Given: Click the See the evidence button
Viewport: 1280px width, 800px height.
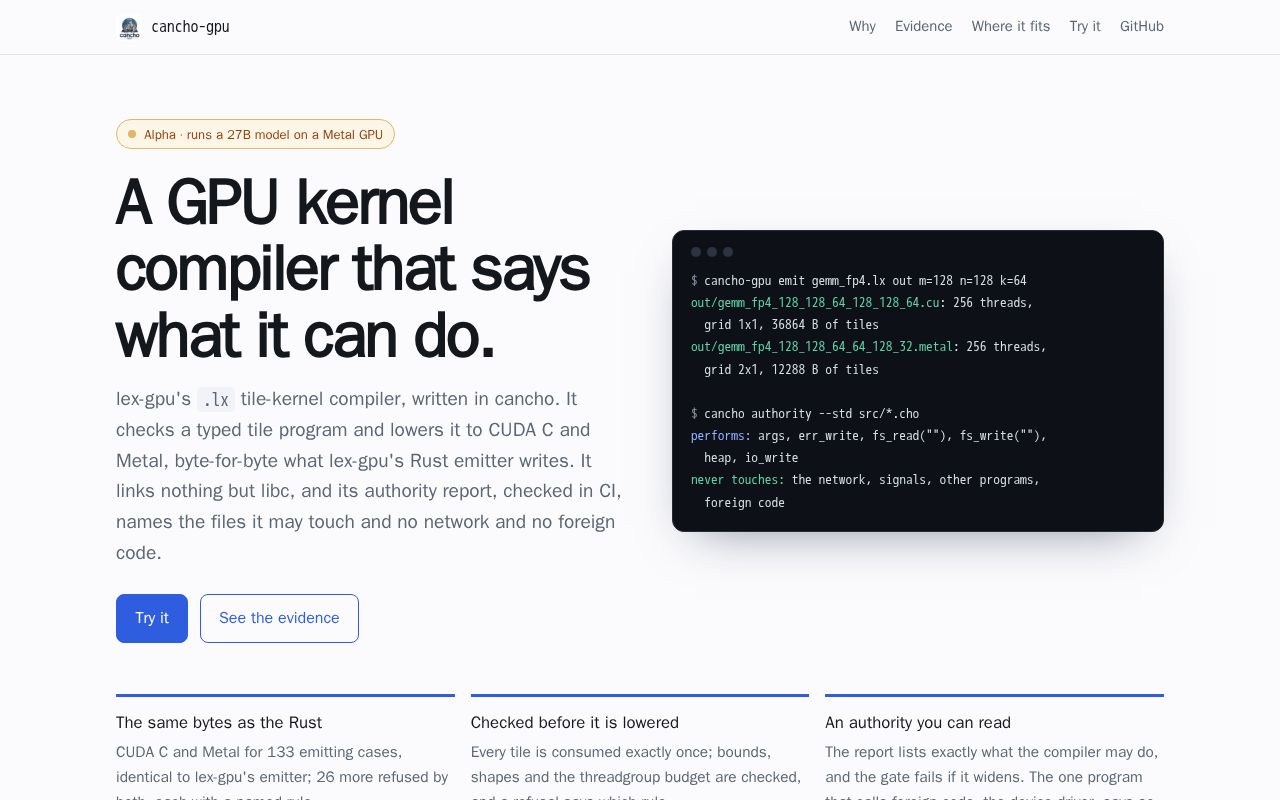Looking at the screenshot, I should [x=279, y=618].
